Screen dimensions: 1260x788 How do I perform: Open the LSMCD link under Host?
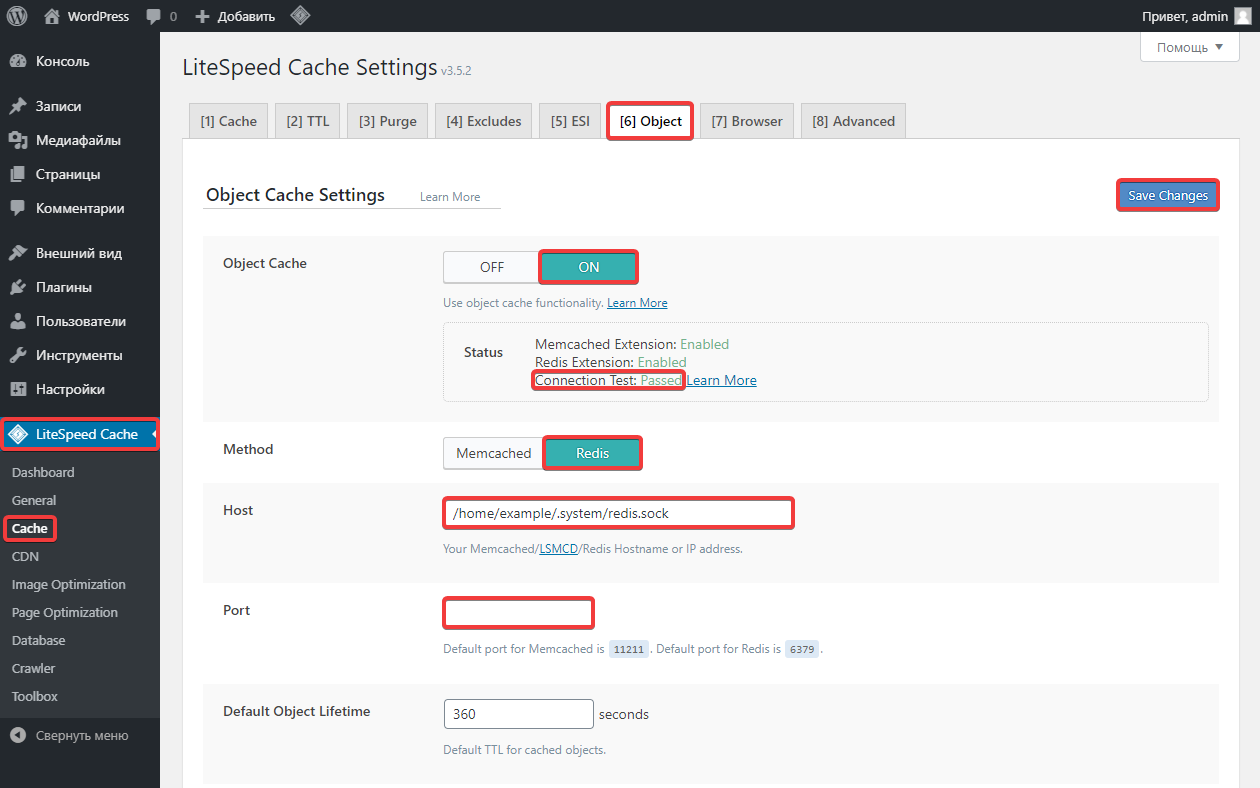click(559, 549)
